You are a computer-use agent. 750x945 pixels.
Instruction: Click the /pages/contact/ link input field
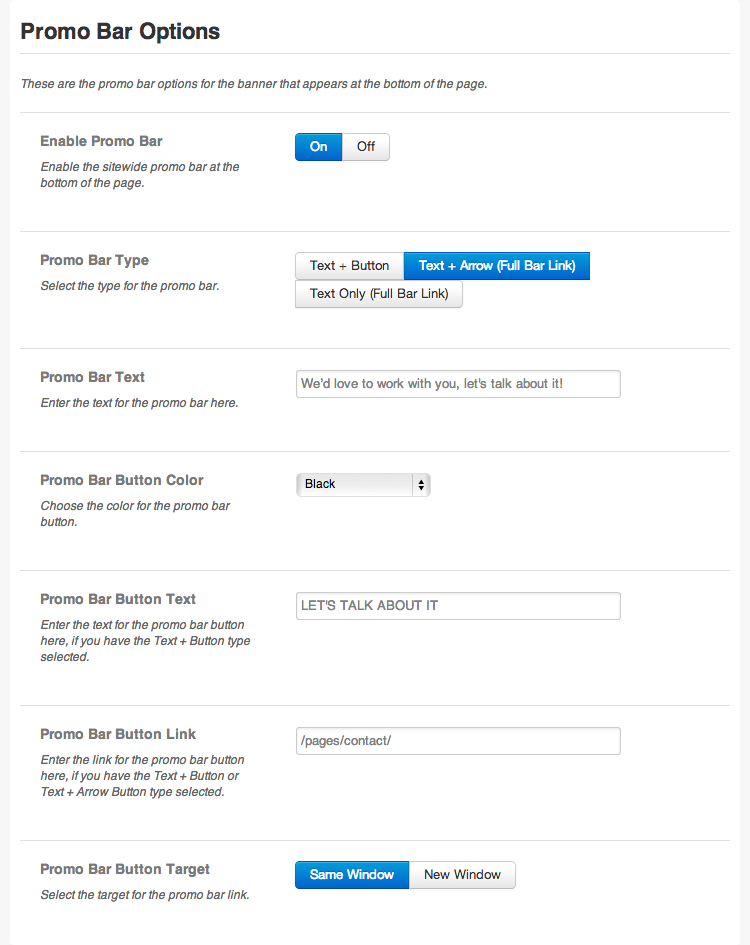[458, 741]
